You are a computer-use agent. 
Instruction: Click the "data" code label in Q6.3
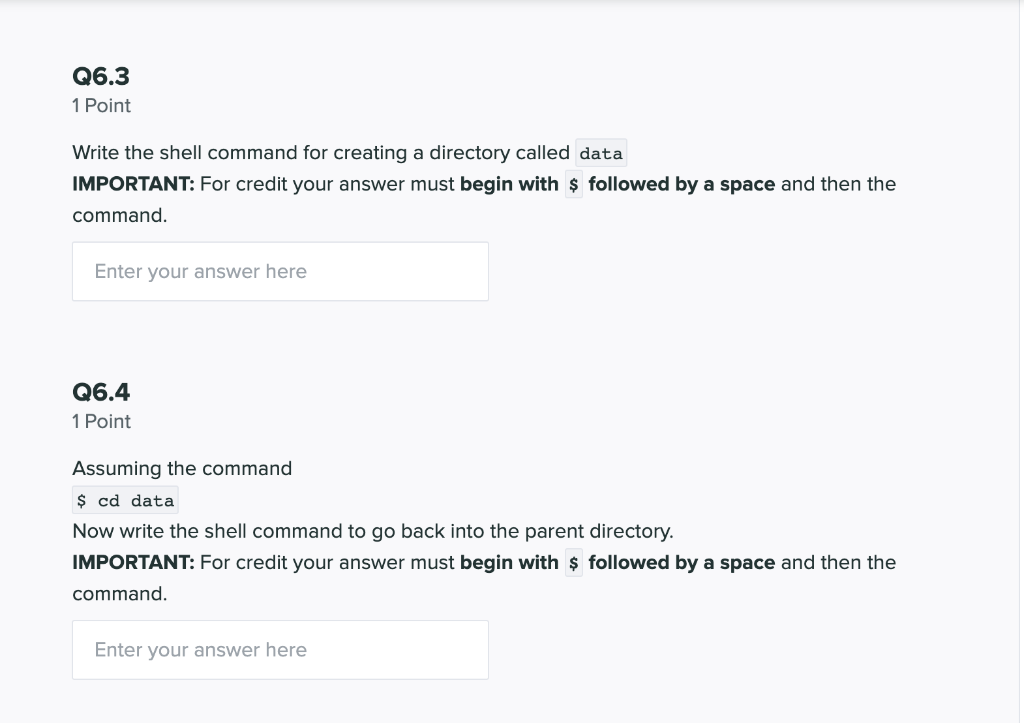(x=601, y=153)
